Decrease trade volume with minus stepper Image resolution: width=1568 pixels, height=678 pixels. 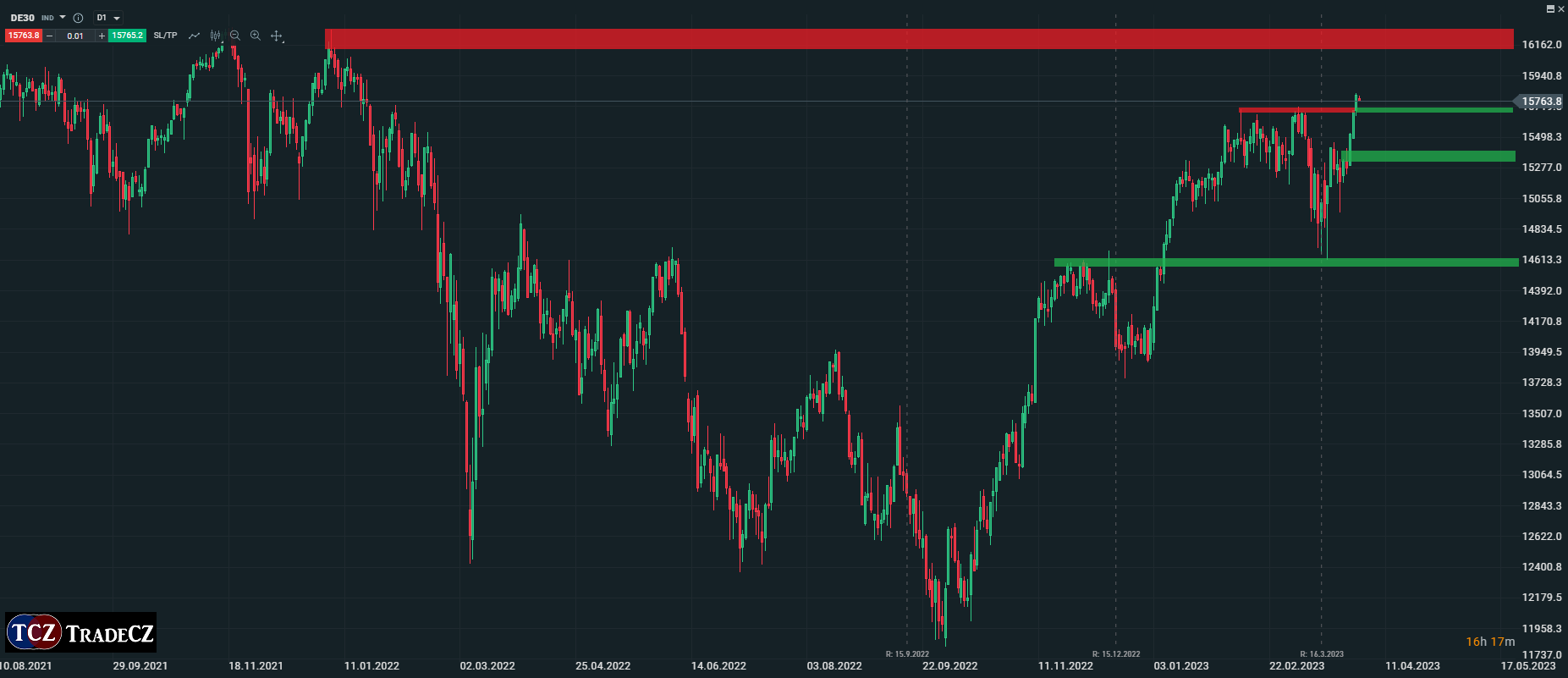pos(49,36)
